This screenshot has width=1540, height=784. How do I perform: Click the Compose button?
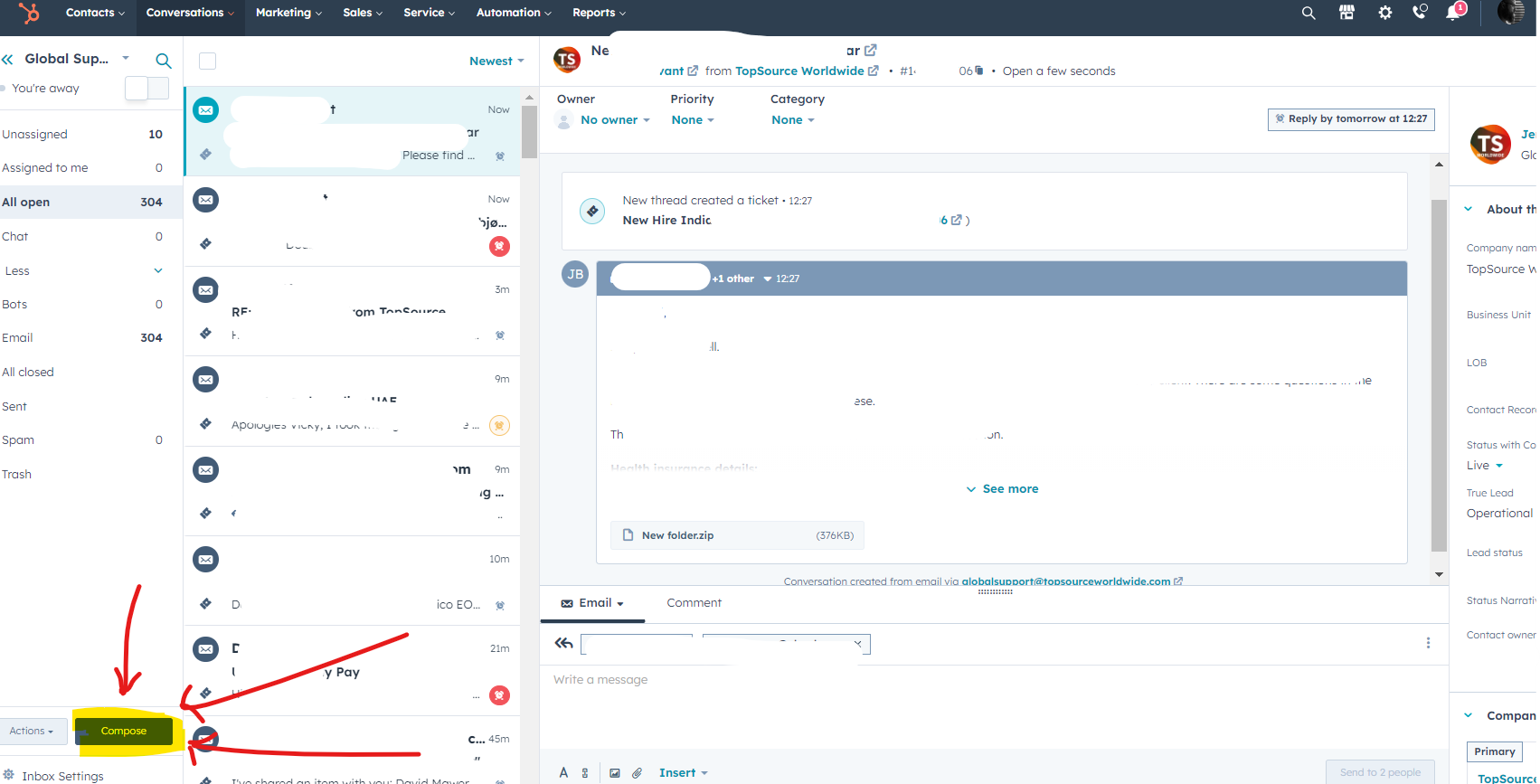pos(124,731)
